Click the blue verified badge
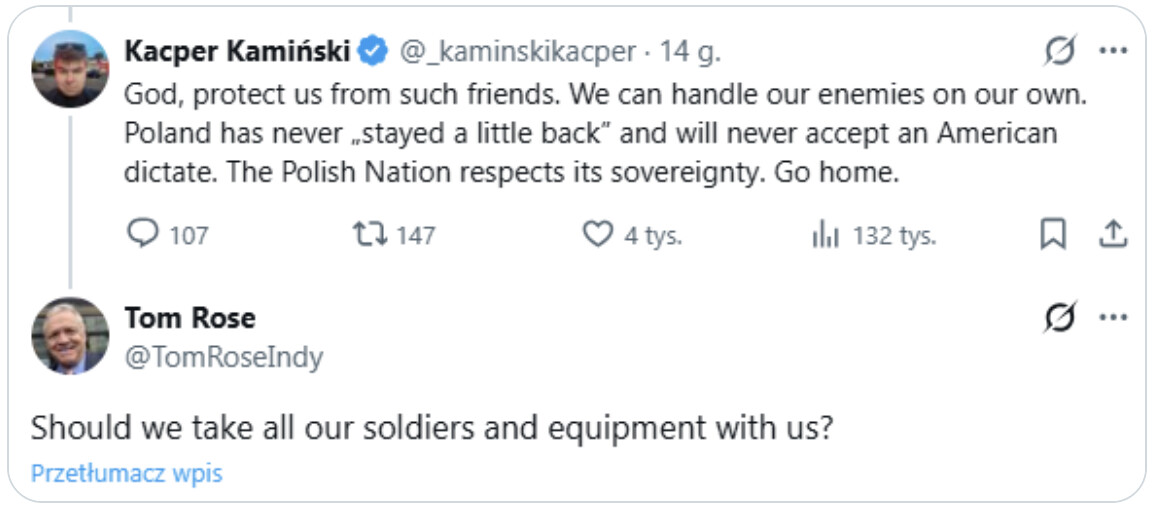Image resolution: width=1156 pixels, height=514 pixels. (x=373, y=51)
